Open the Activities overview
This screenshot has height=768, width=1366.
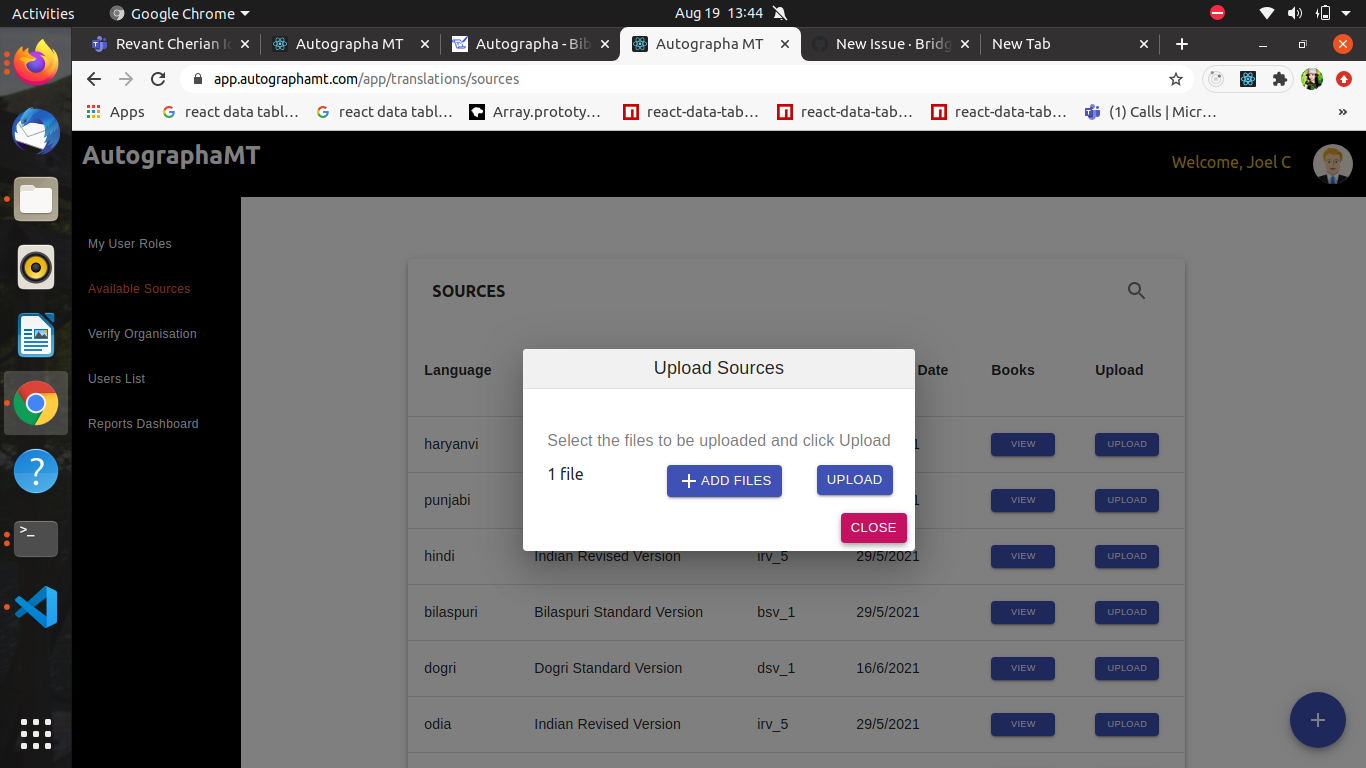point(43,13)
